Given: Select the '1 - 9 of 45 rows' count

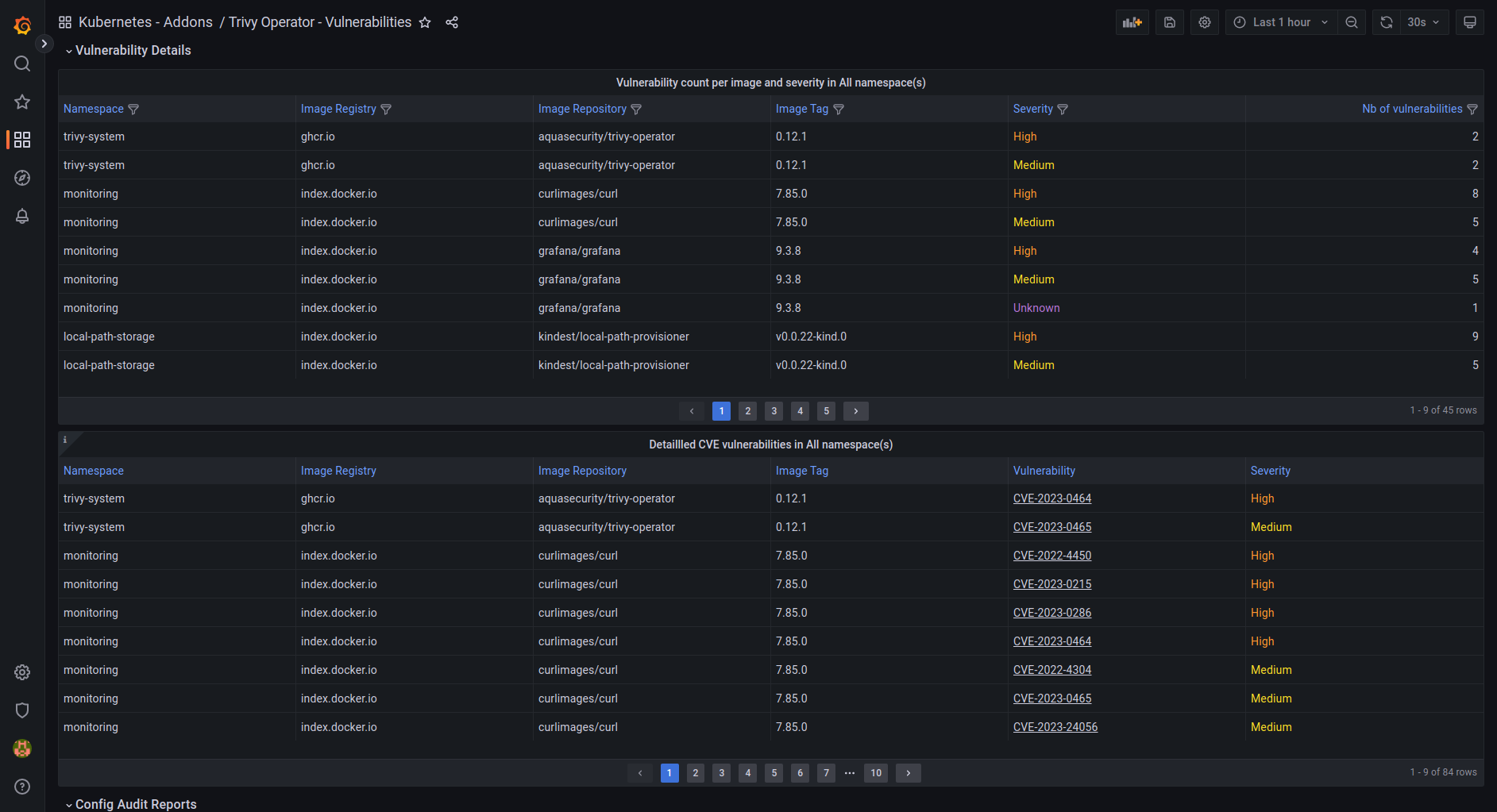Looking at the screenshot, I should point(1443,410).
